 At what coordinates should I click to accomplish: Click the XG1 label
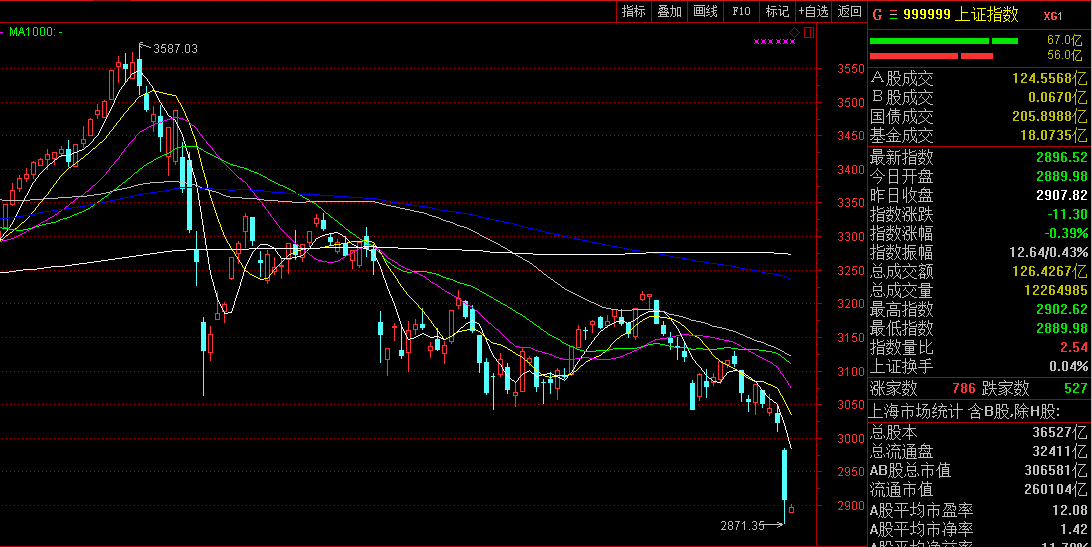(x=1053, y=16)
